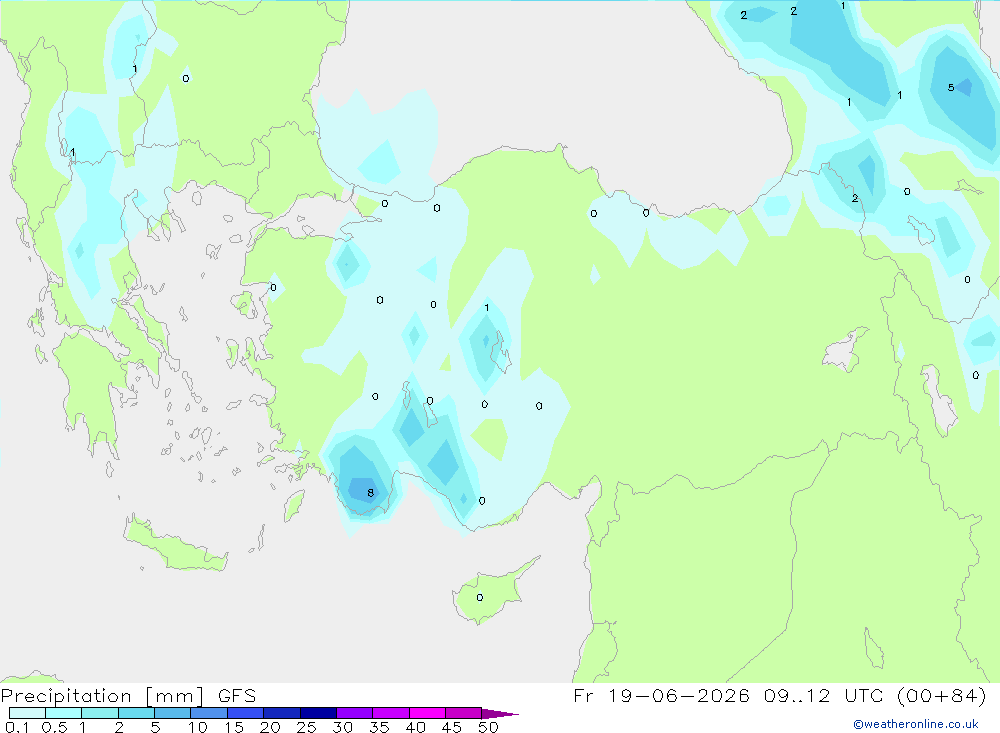The height and width of the screenshot is (733, 1000).
Task: Click the 'Precipitation [mm]' title text
Action: coord(102,696)
